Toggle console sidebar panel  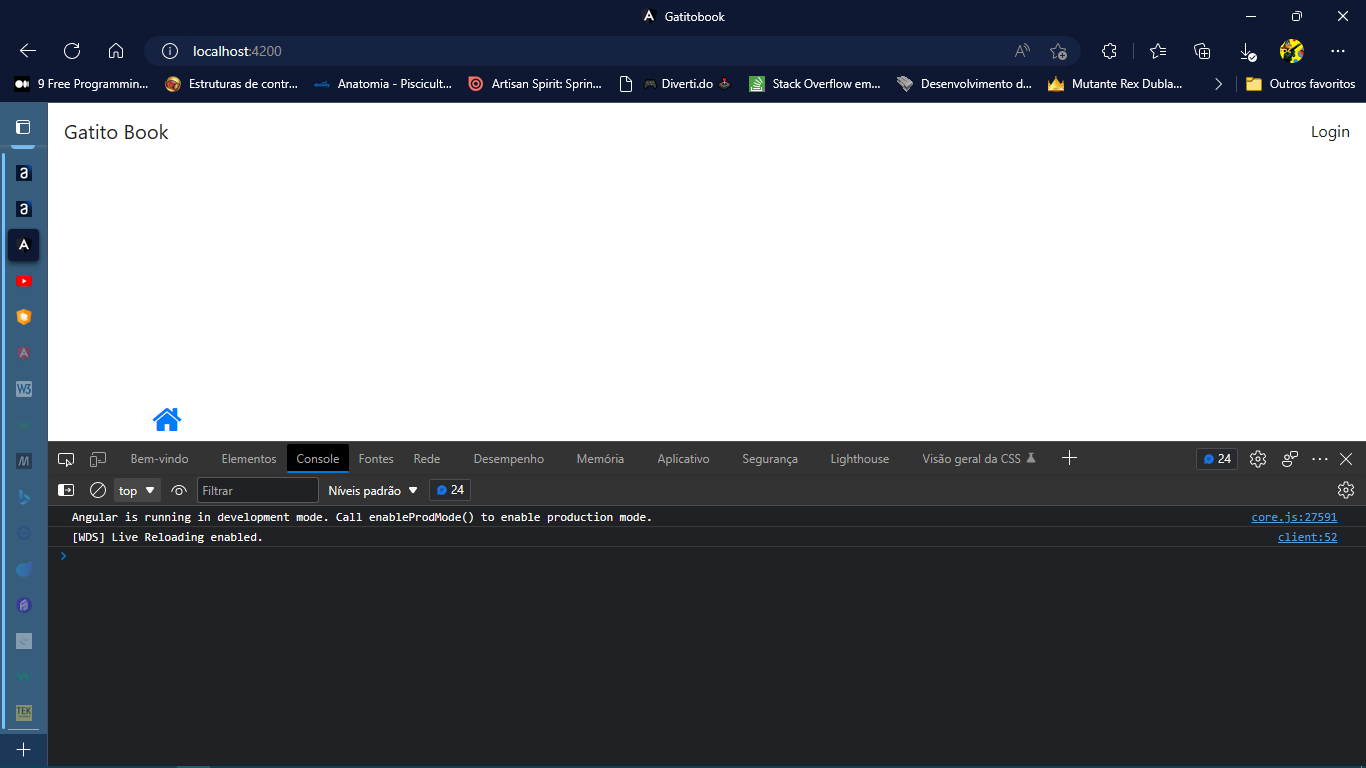66,490
